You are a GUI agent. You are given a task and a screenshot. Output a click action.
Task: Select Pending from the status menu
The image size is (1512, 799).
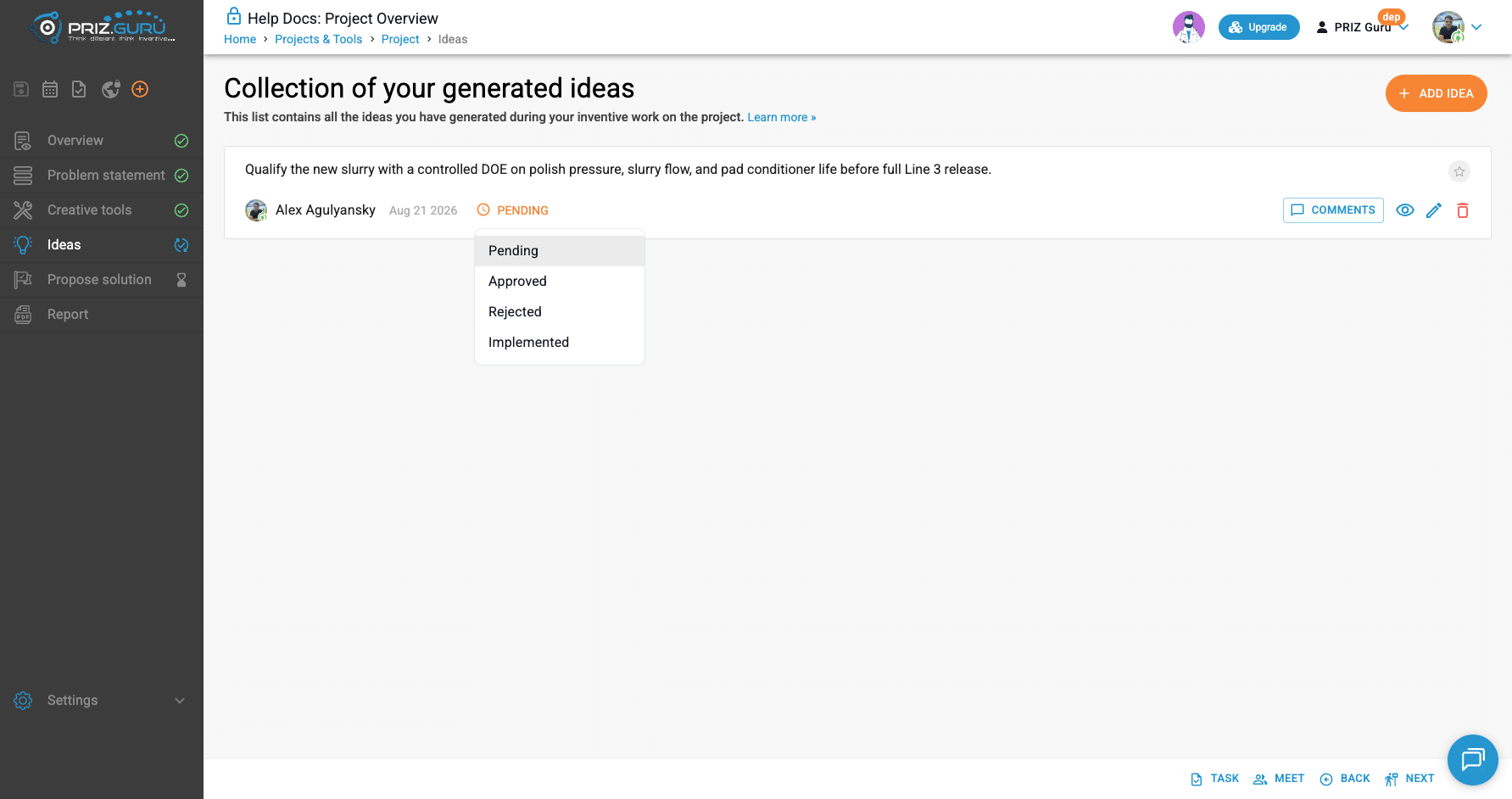pyautogui.click(x=560, y=251)
